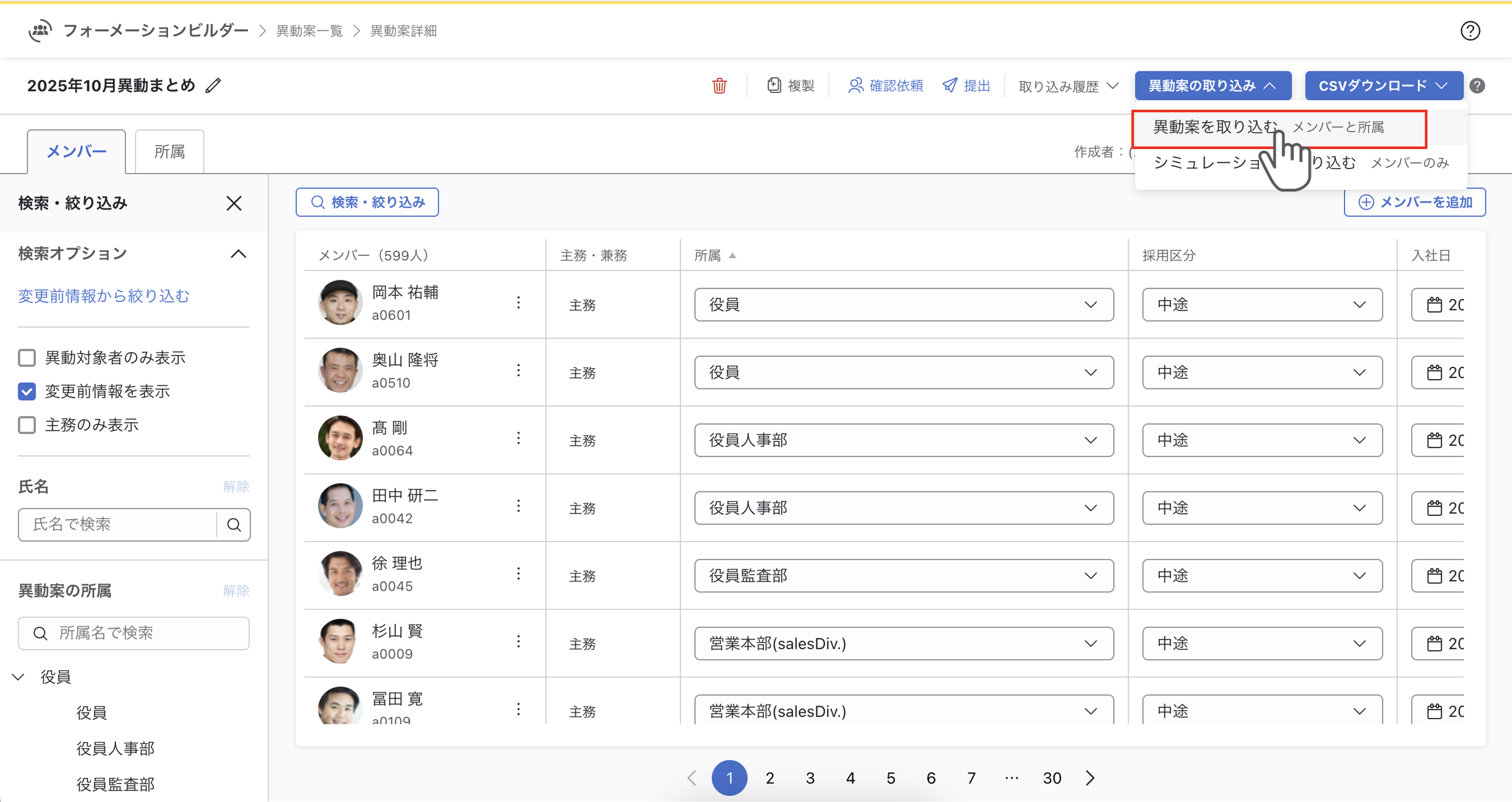Enable 異動対象者のみ表示 checkbox
Screen dimensions: 1512x802
click(27, 357)
